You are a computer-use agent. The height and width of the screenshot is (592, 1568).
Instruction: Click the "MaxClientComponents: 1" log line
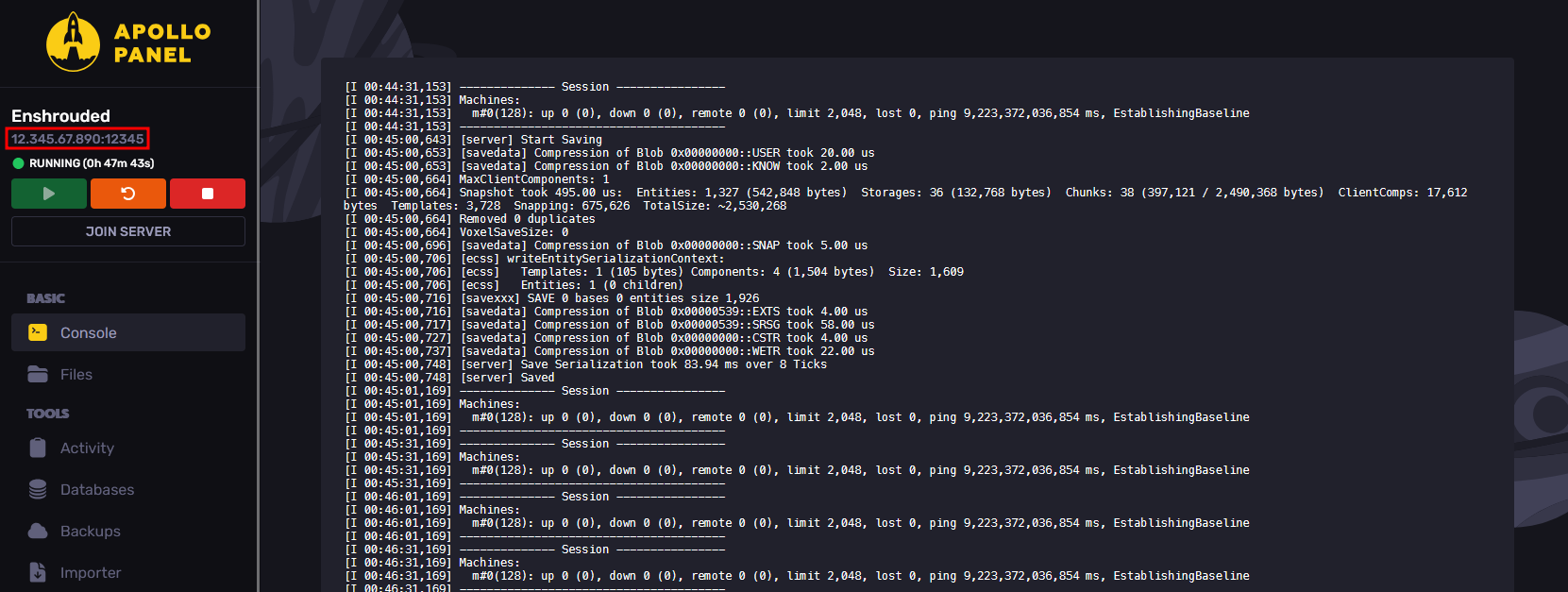click(478, 179)
